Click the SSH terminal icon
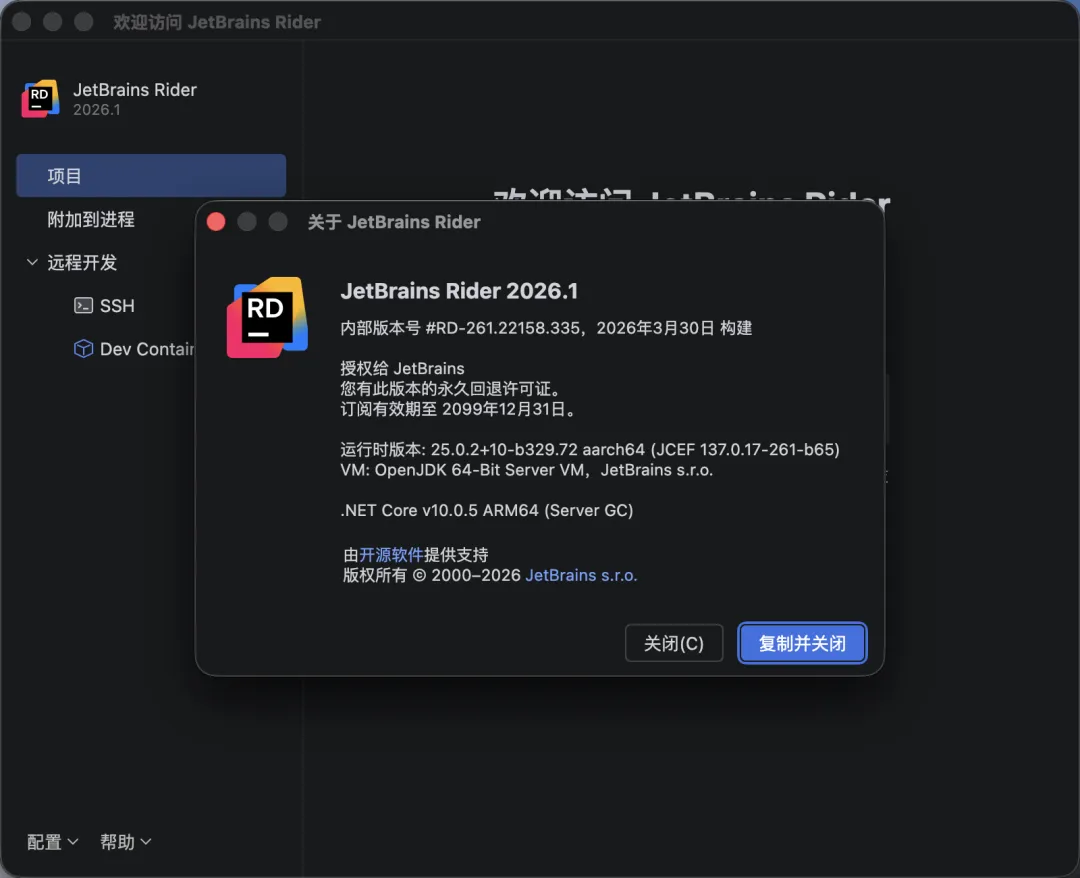1080x878 pixels. [84, 306]
